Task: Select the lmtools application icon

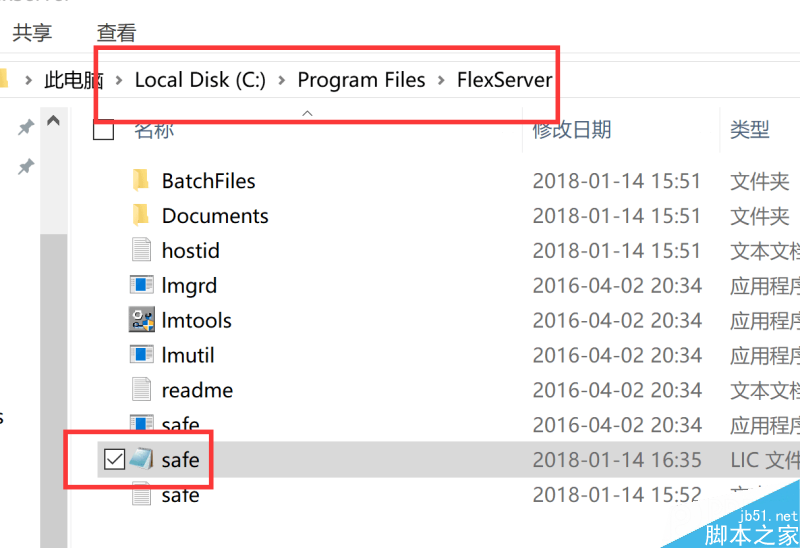Action: (x=141, y=320)
